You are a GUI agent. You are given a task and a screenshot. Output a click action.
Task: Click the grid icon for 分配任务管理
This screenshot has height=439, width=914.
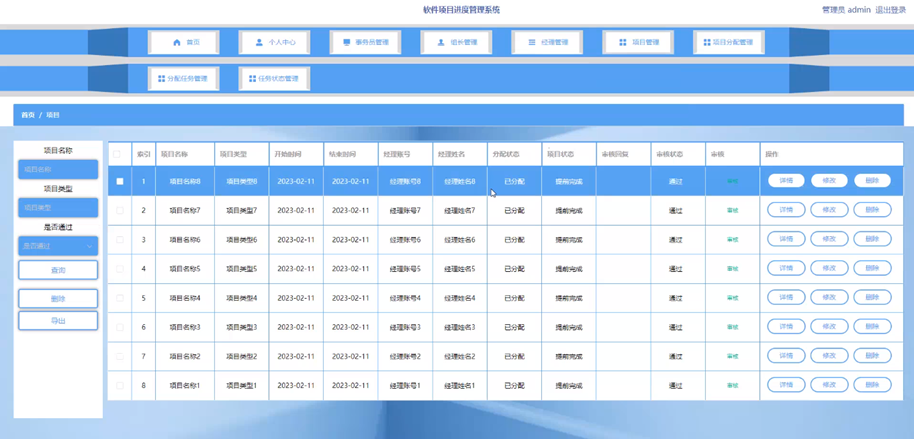click(161, 78)
